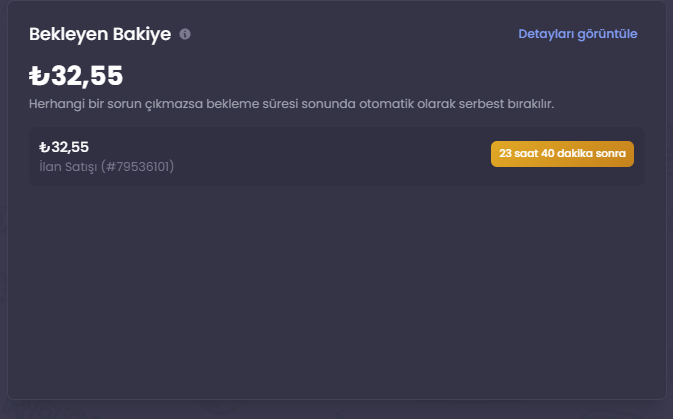Screen dimensions: 673x419
Task: Click the yellow 23 saat 40 dakika sonra badge
Action: [562, 154]
